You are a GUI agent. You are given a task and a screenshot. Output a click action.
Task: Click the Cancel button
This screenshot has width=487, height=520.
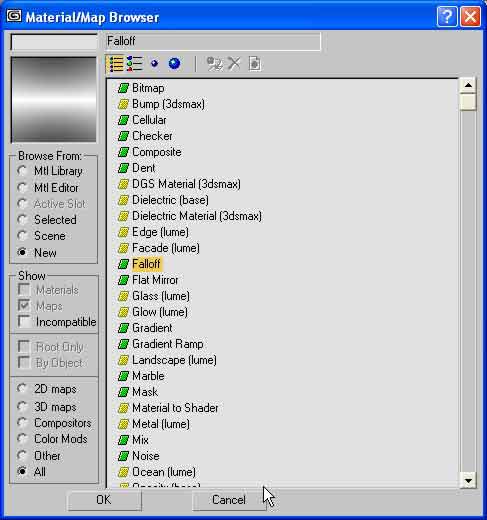click(229, 500)
